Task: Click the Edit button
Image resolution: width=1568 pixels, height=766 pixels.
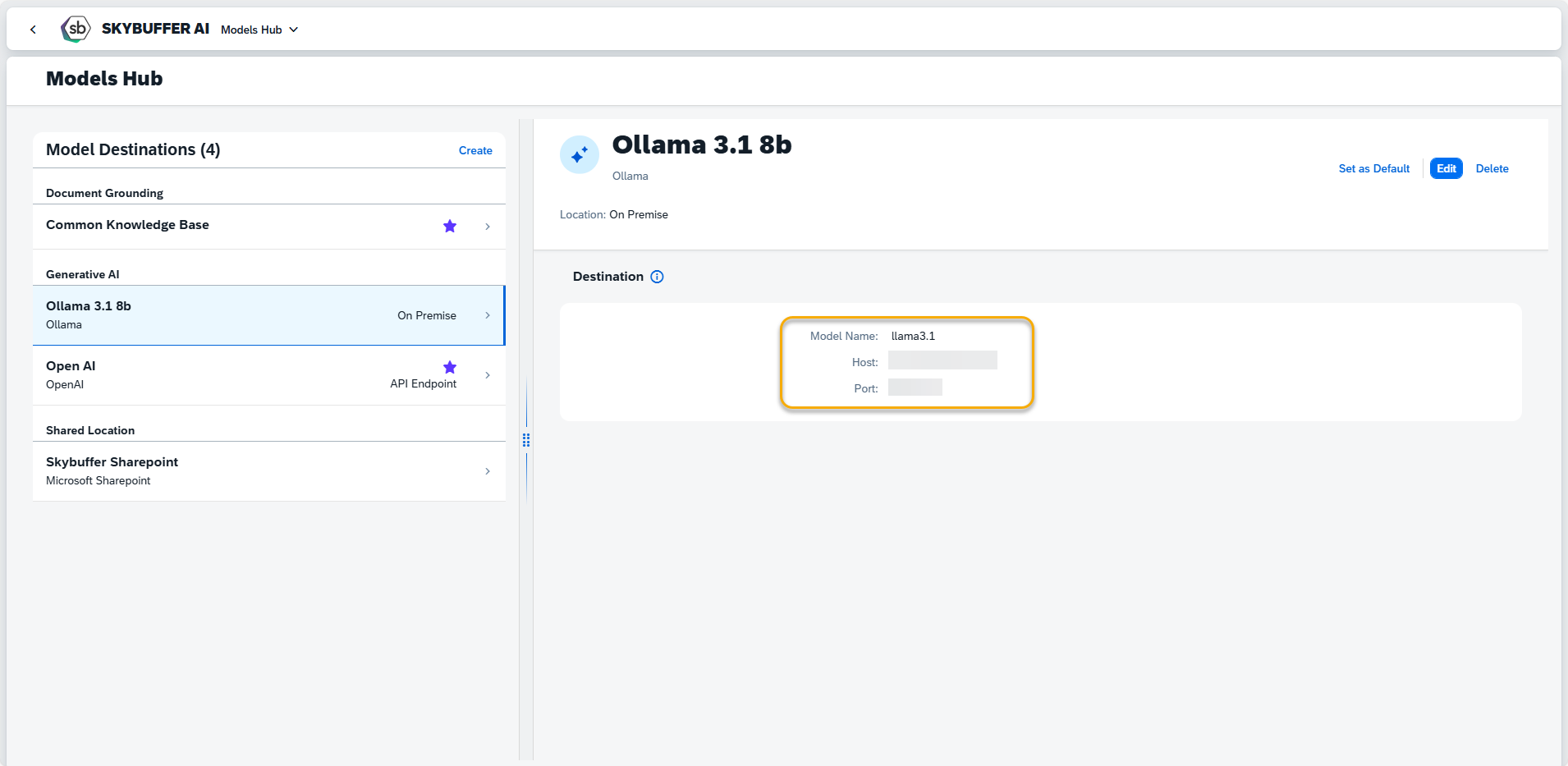Action: click(x=1446, y=168)
